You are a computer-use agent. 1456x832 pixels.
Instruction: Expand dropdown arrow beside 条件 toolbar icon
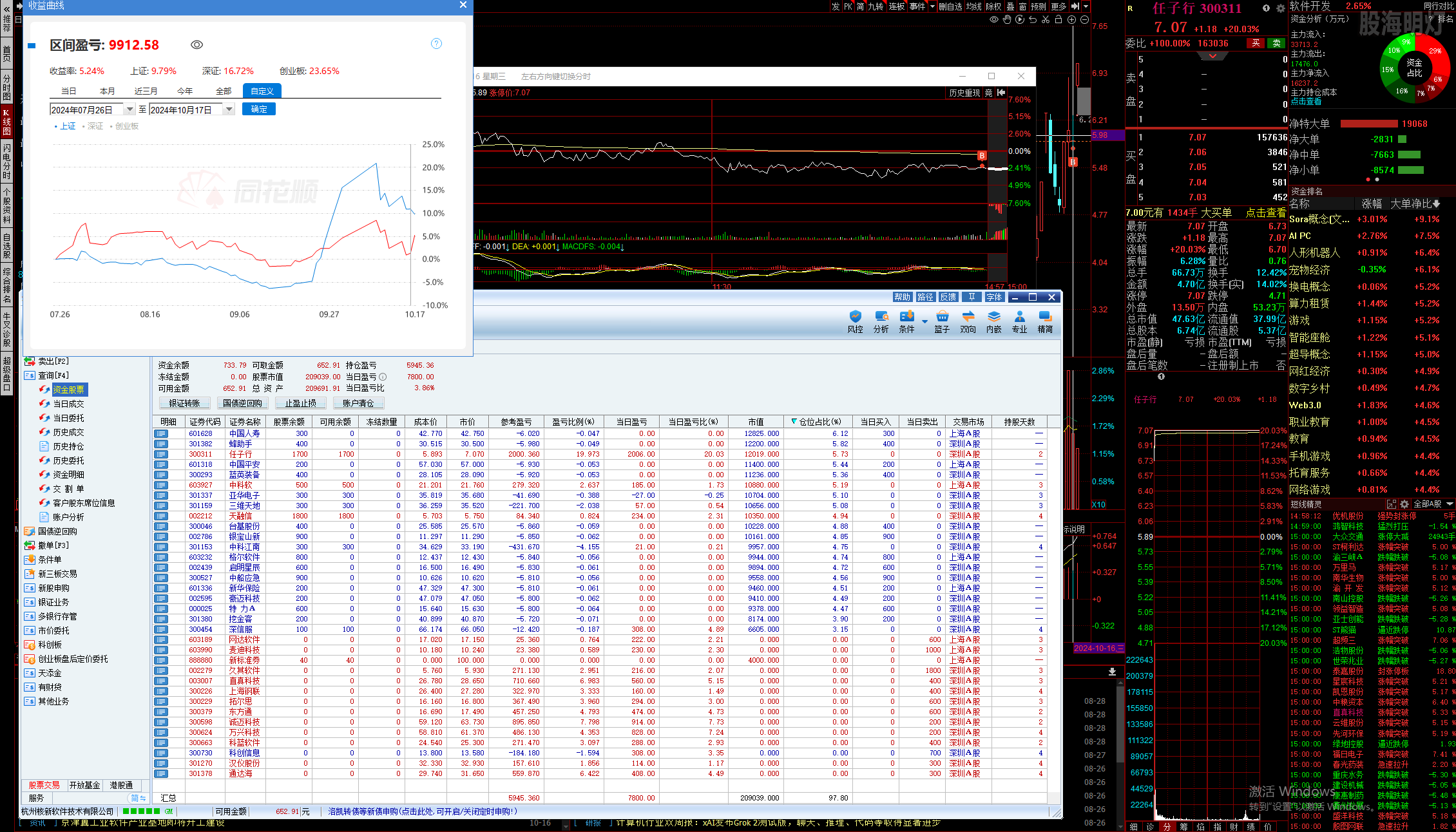tap(924, 321)
